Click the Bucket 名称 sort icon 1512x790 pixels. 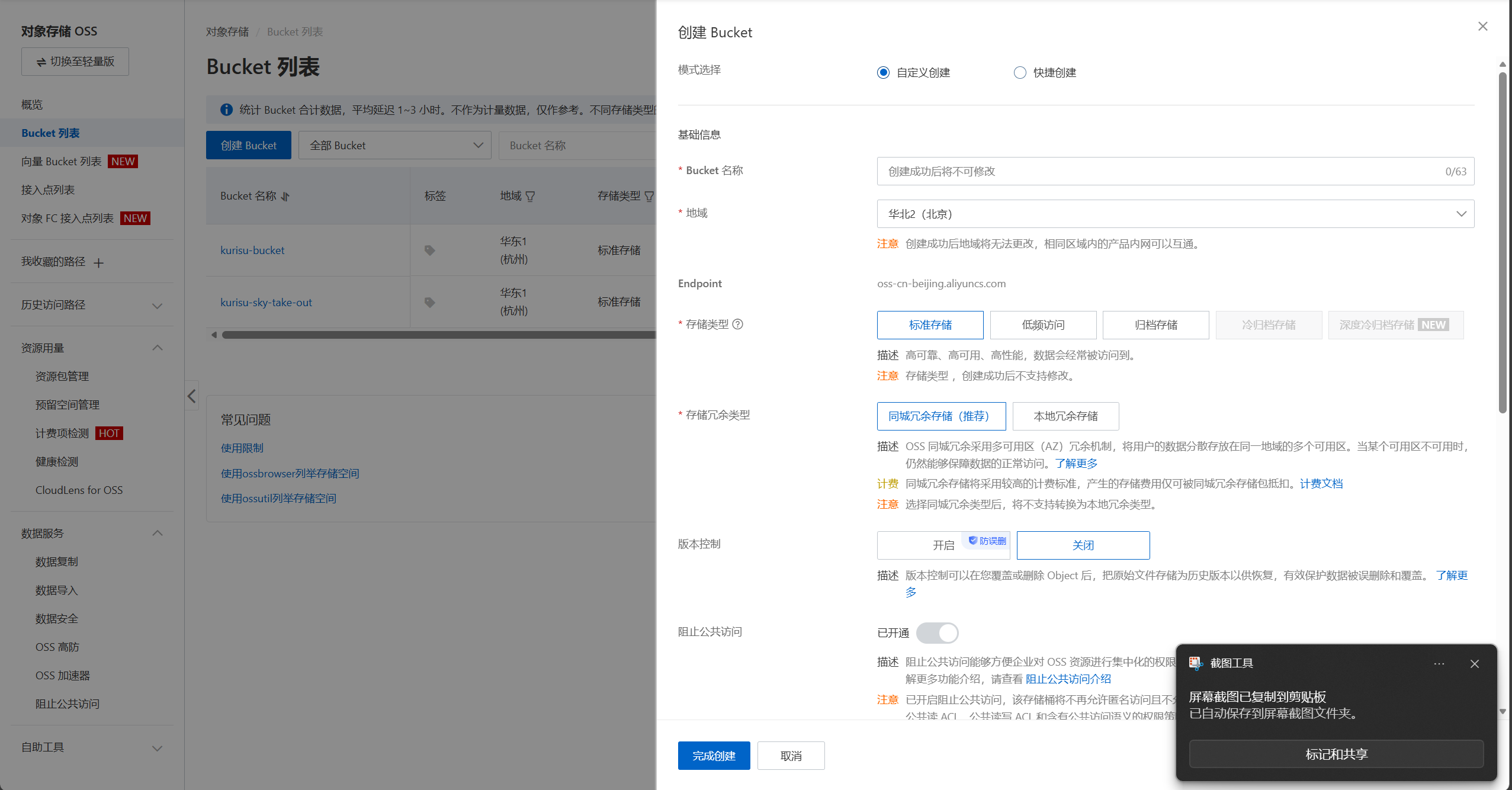[285, 197]
